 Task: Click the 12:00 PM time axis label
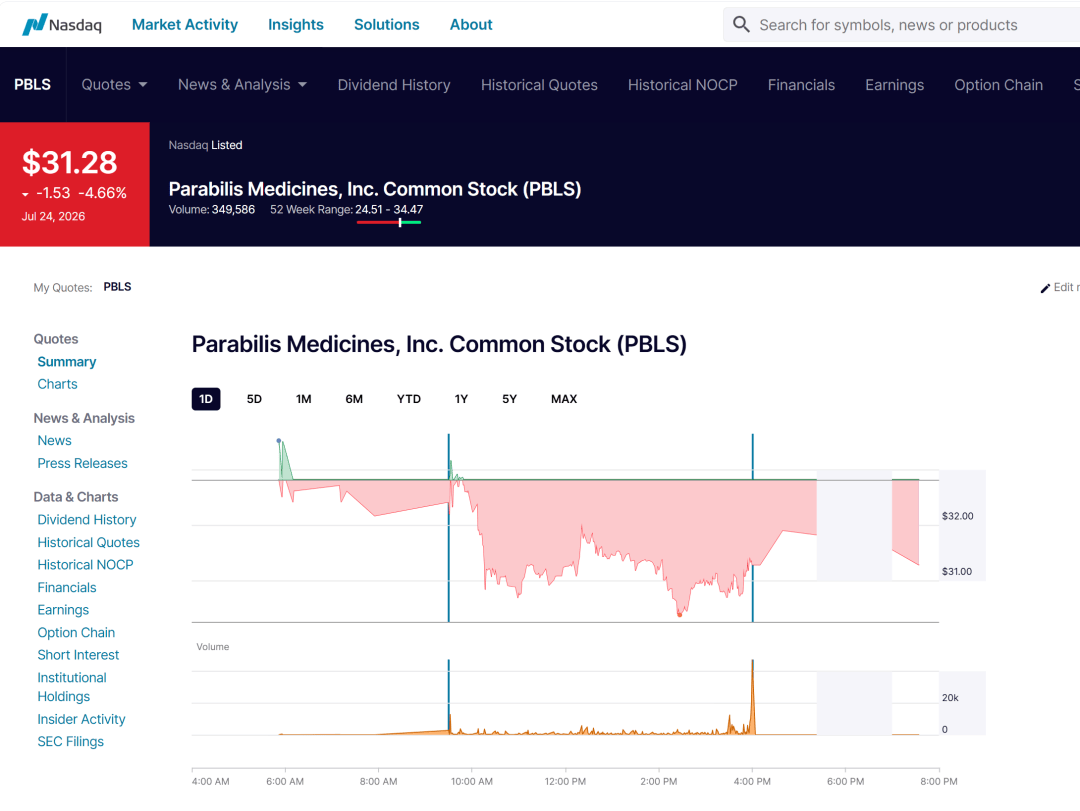pyautogui.click(x=565, y=781)
